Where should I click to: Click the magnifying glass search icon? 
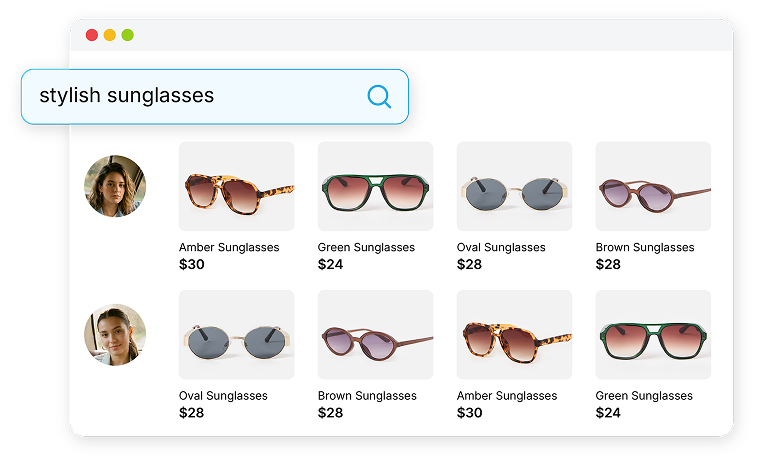tap(379, 97)
